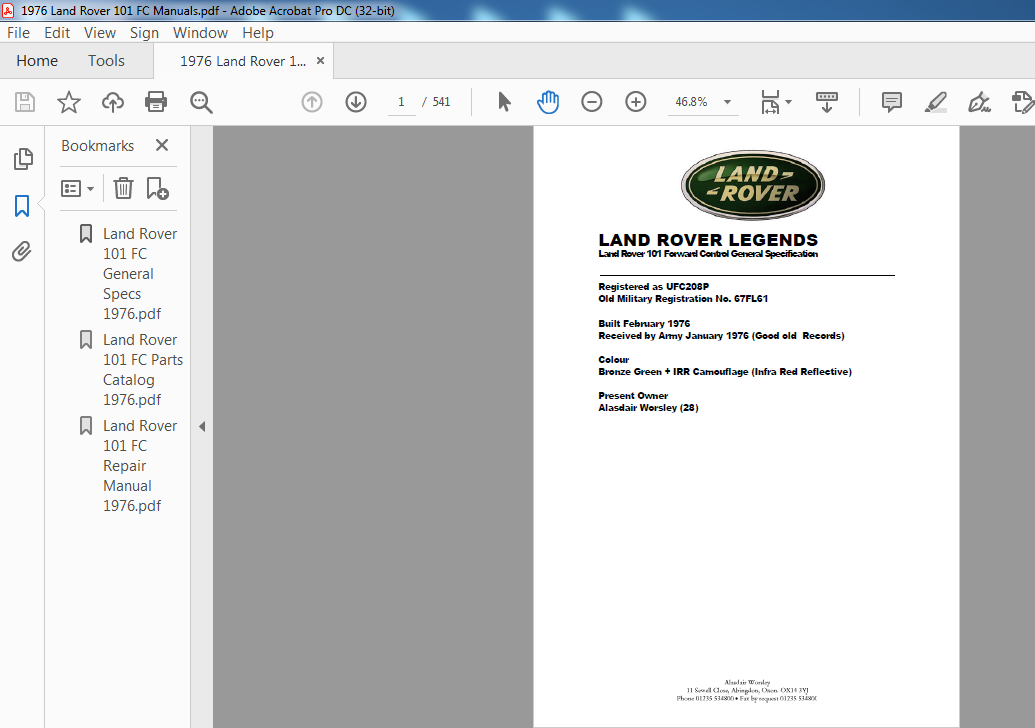Image resolution: width=1035 pixels, height=728 pixels.
Task: Click the 46.8% zoom value field
Action: (x=691, y=102)
